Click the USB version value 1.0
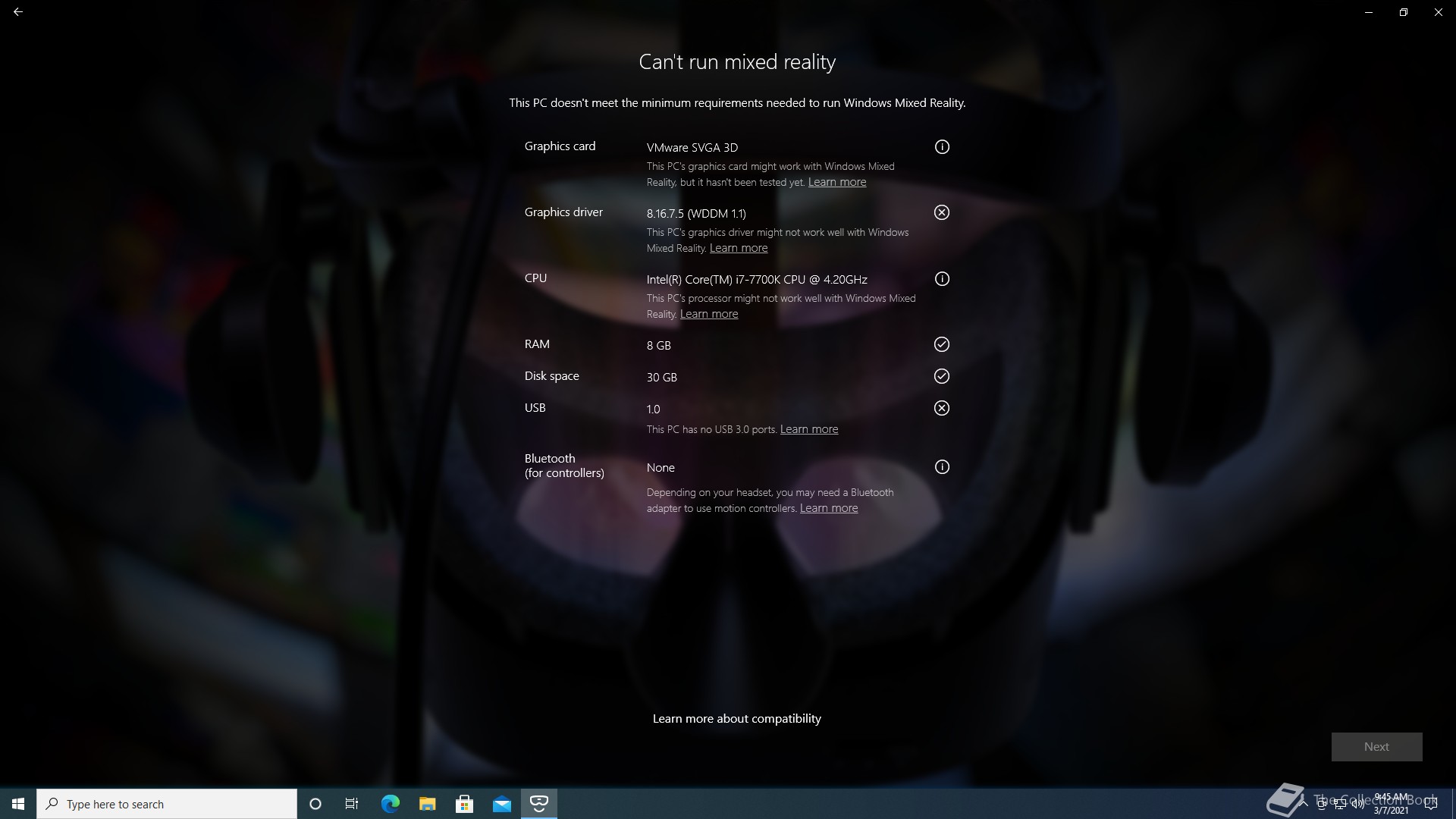This screenshot has width=1456, height=819. coord(654,409)
